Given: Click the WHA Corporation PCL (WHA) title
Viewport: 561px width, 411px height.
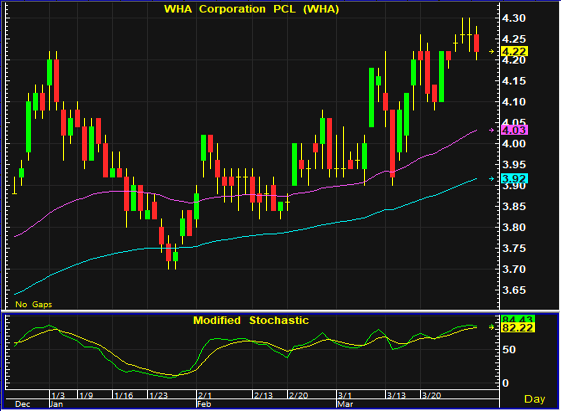Looking at the screenshot, I should 251,9.
